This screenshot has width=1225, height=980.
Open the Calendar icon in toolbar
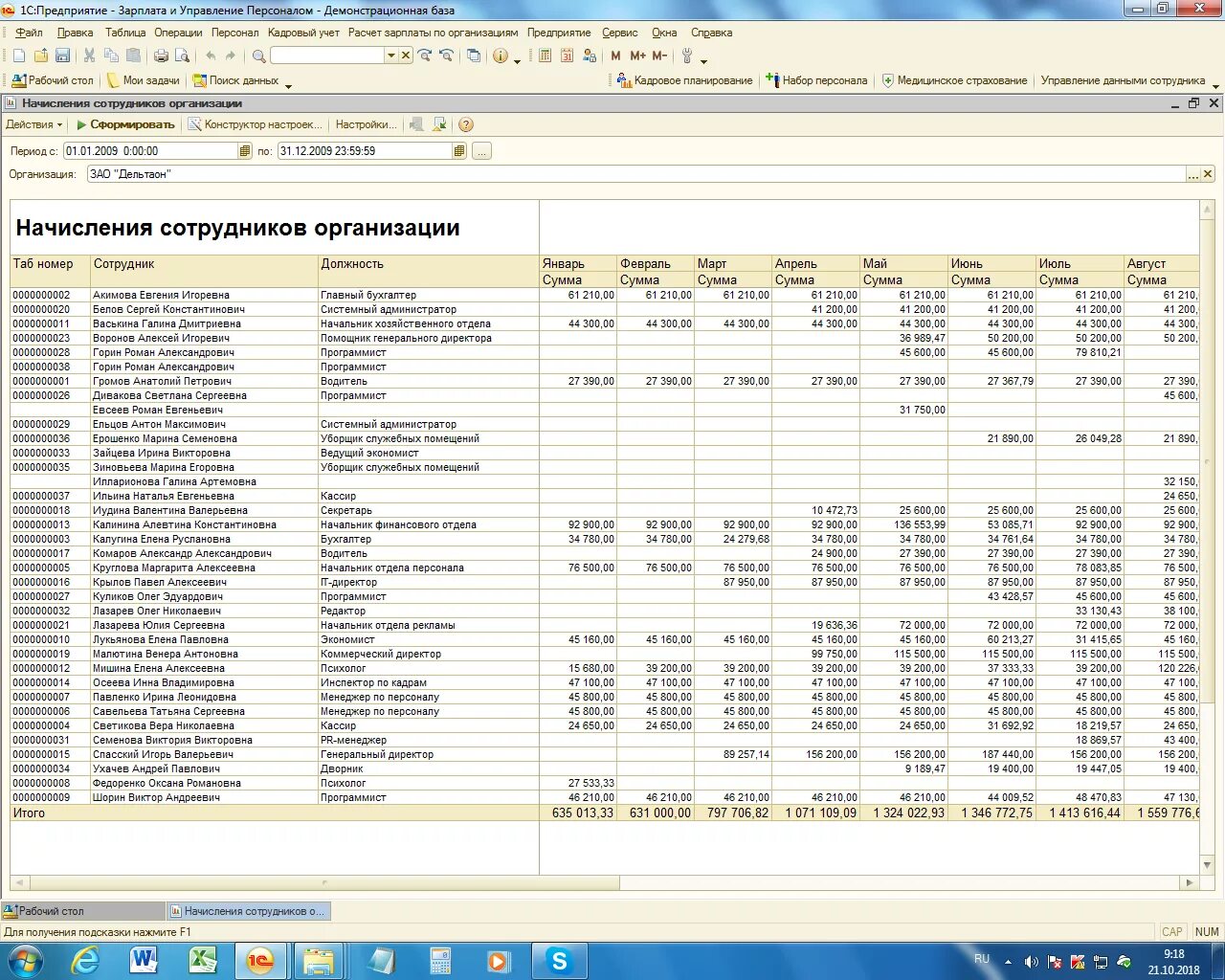click(x=568, y=56)
